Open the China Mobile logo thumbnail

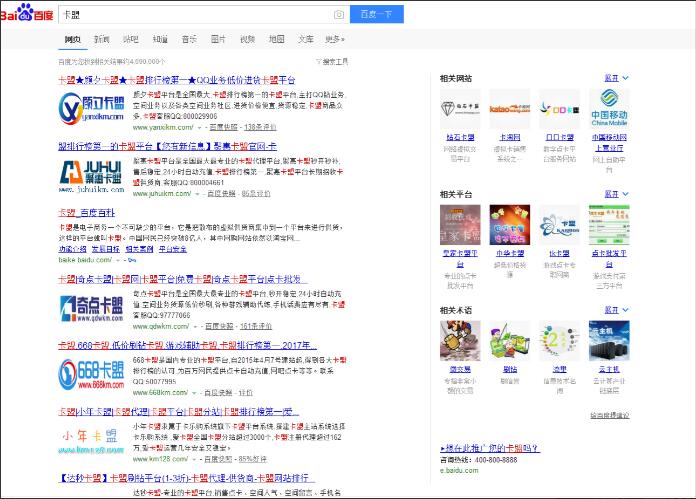(609, 109)
